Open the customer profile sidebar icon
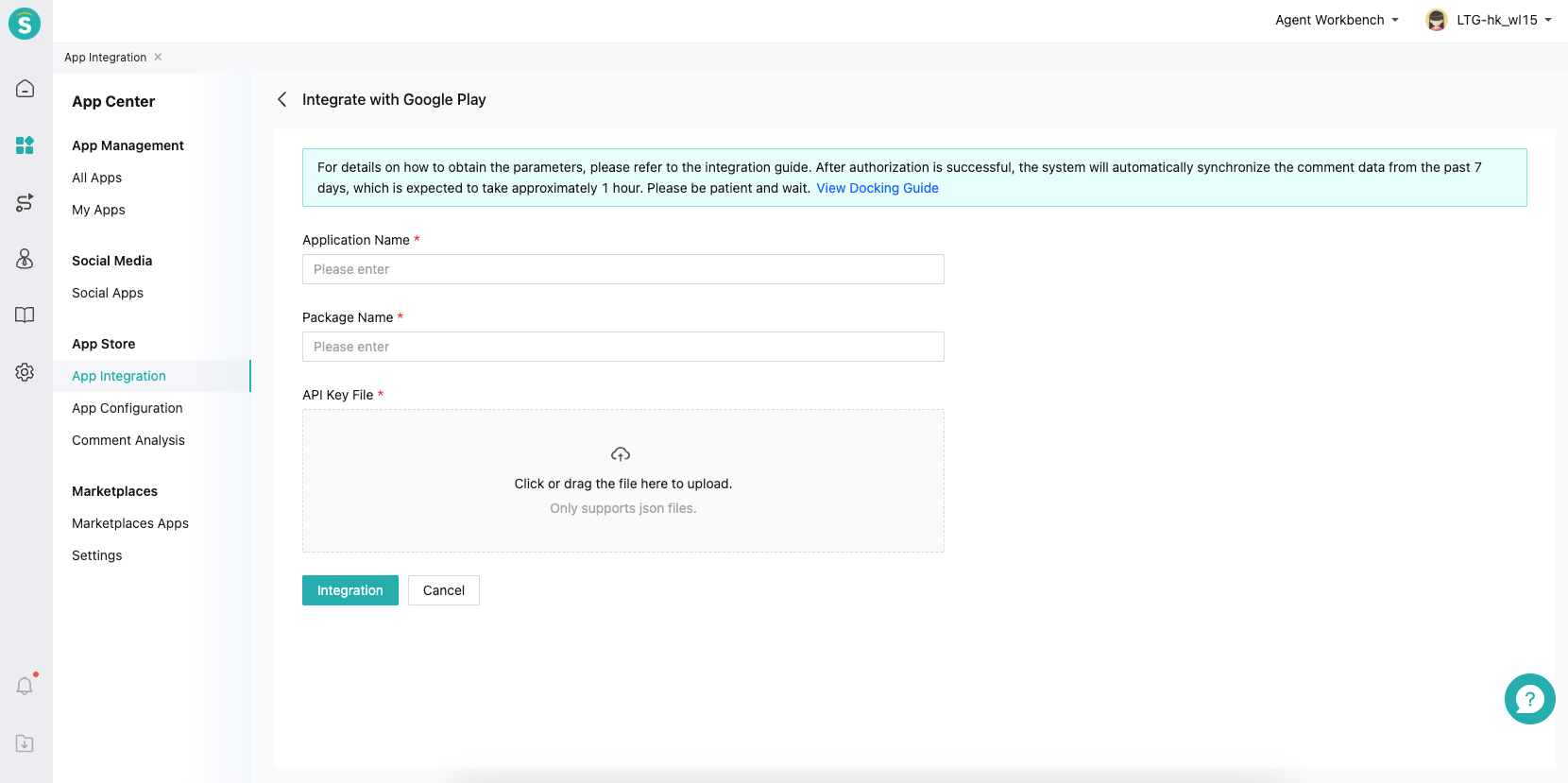Image resolution: width=1568 pixels, height=783 pixels. (26, 259)
